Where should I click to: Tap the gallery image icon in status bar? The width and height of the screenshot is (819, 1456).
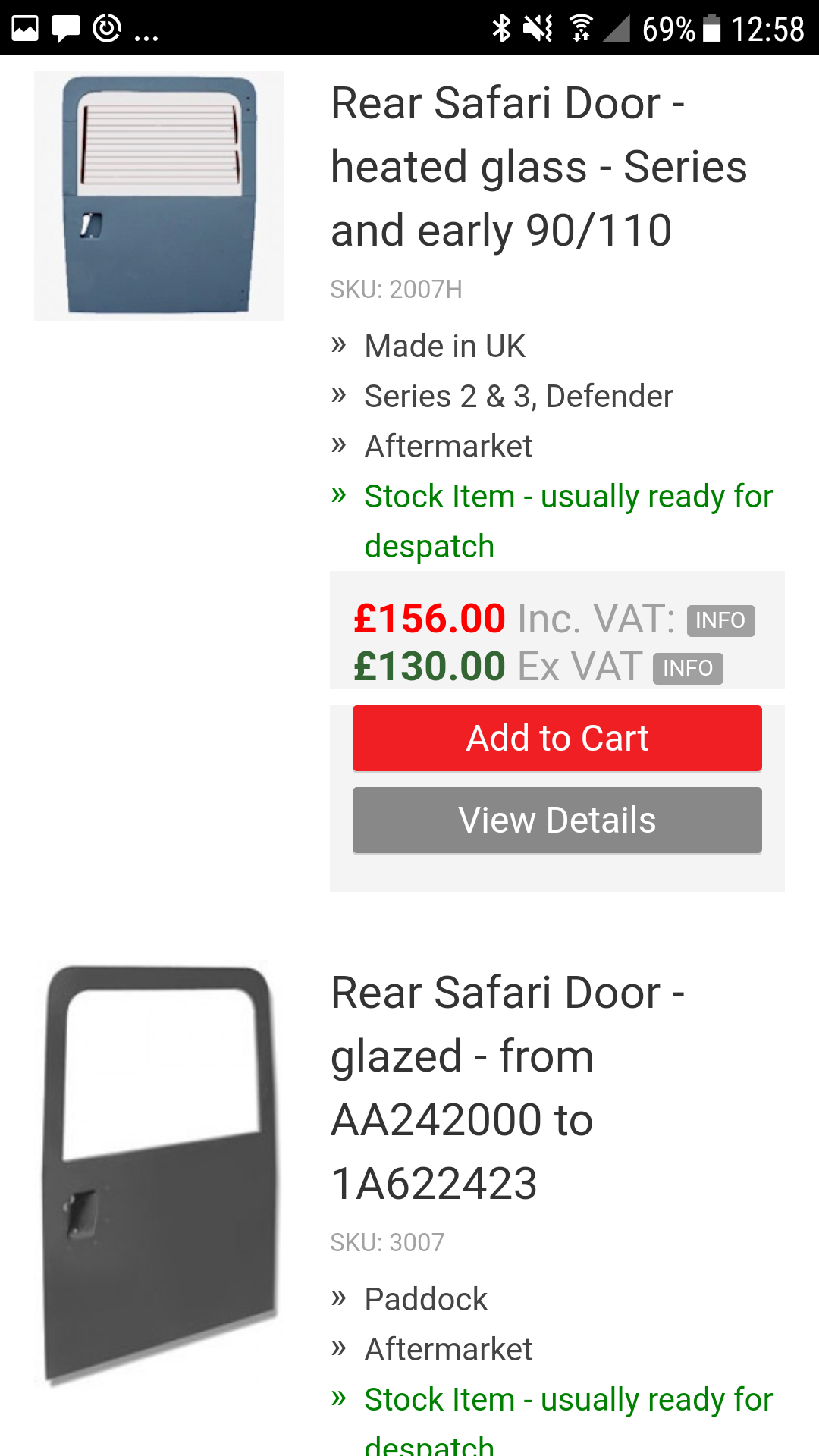click(25, 29)
